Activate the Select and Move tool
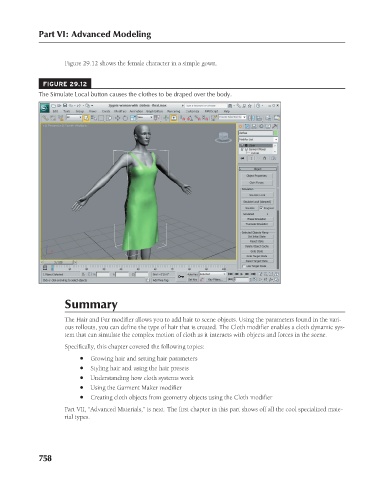Screen dimensions: 382x480 click(x=118, y=118)
